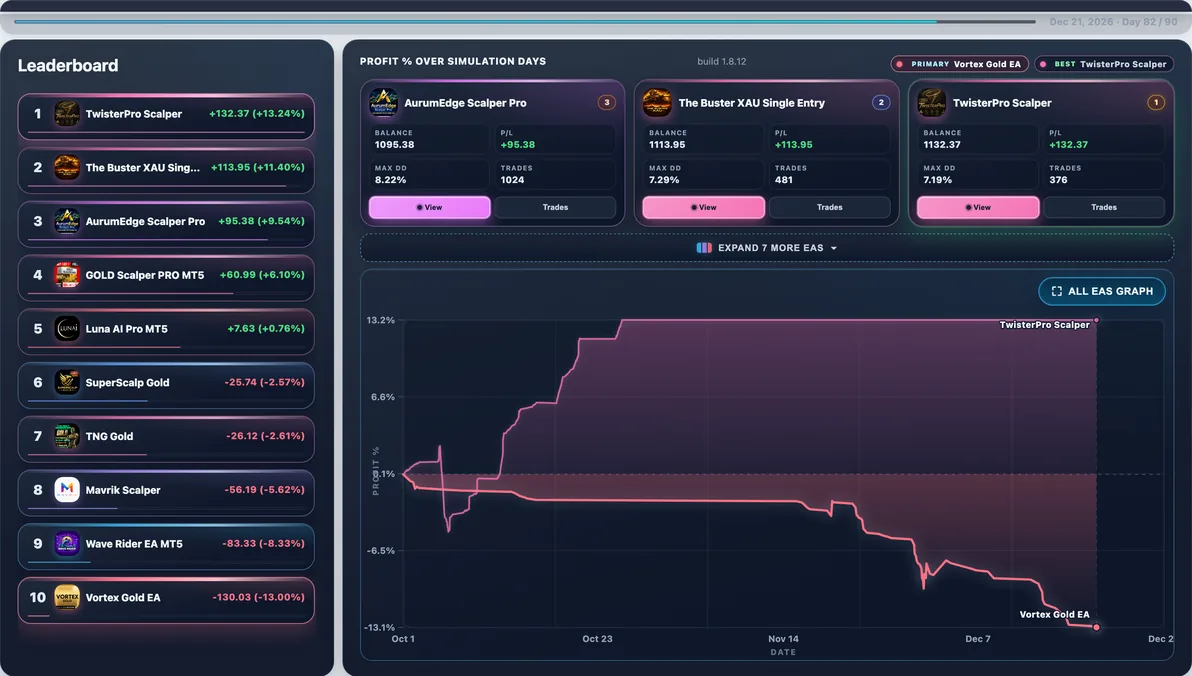Click the Oct 23 date axis label
Screen dimensions: 1192x676
598,639
